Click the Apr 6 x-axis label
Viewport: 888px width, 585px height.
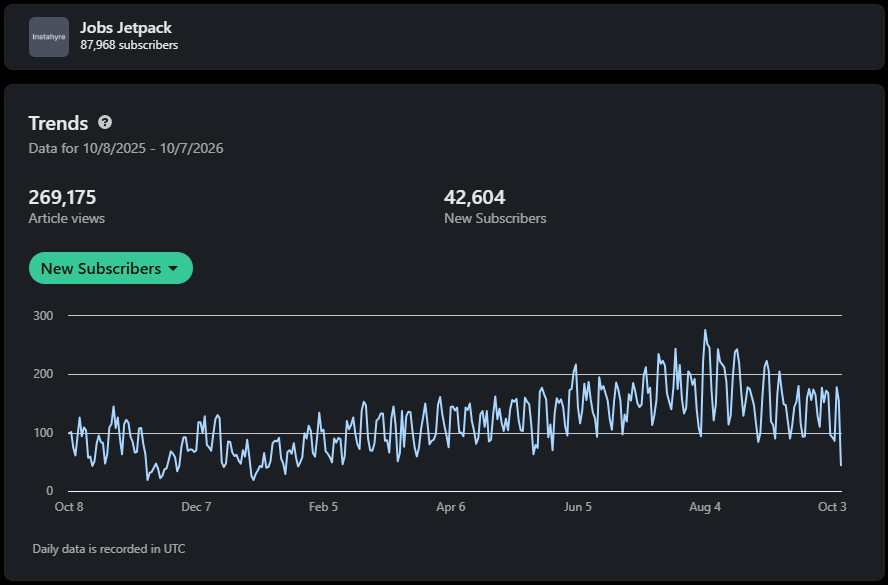(x=451, y=507)
